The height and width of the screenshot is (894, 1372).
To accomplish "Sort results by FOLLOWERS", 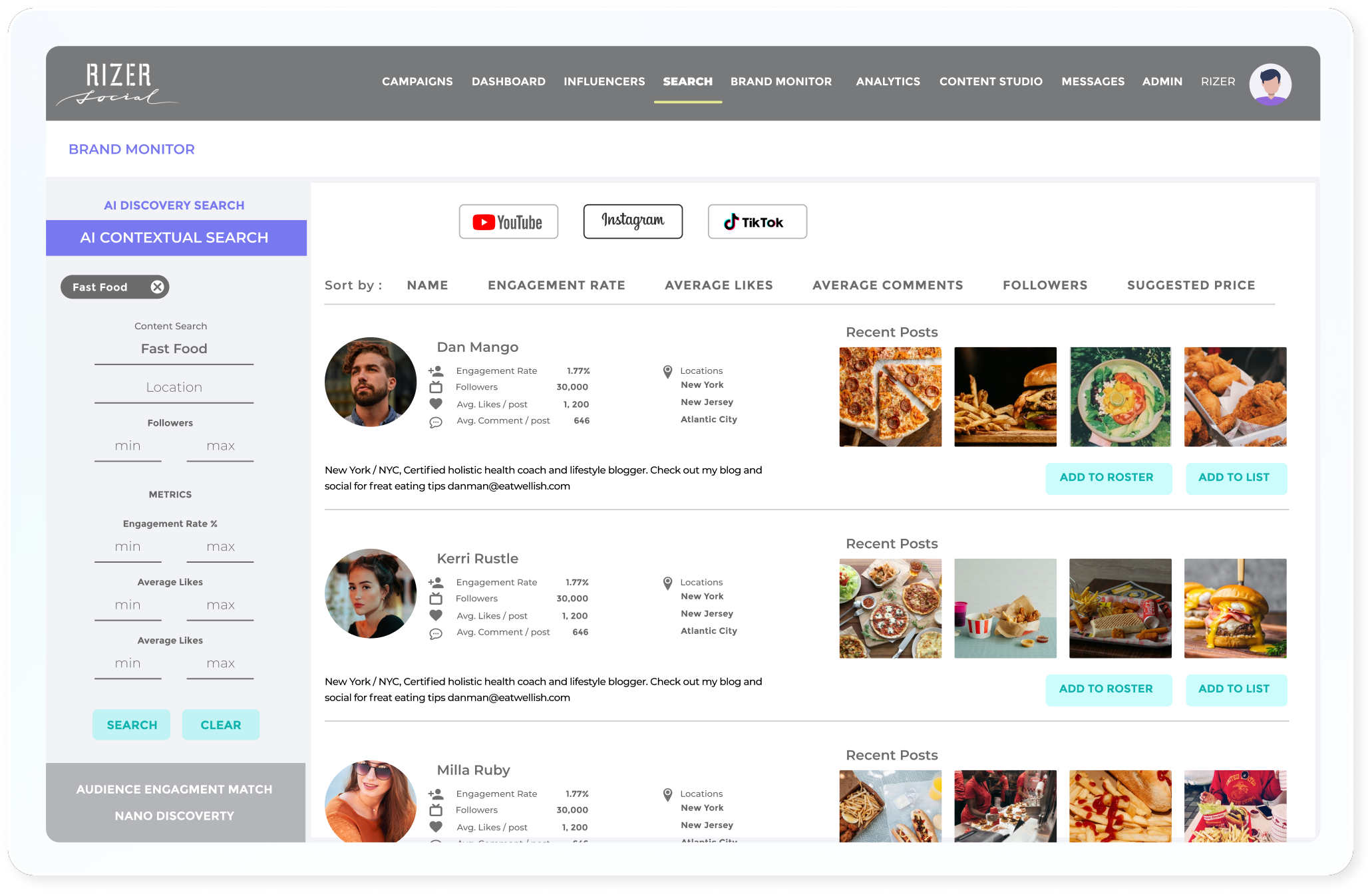I will 1045,285.
